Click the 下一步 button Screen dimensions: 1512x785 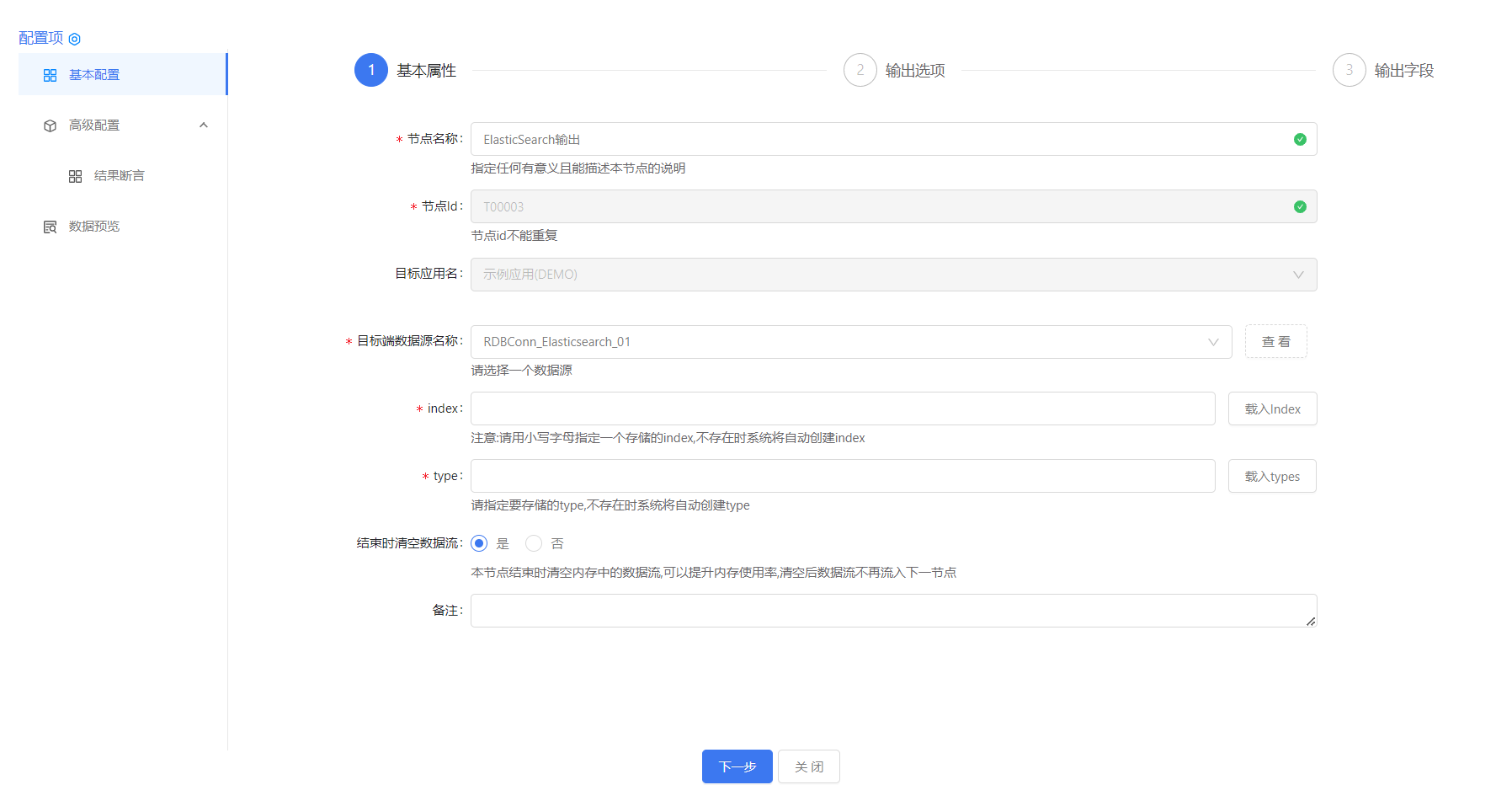[737, 766]
